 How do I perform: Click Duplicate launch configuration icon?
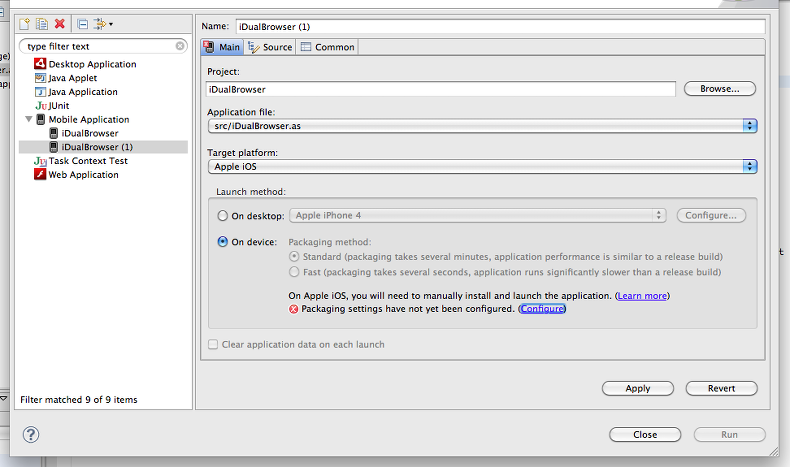pyautogui.click(x=42, y=24)
